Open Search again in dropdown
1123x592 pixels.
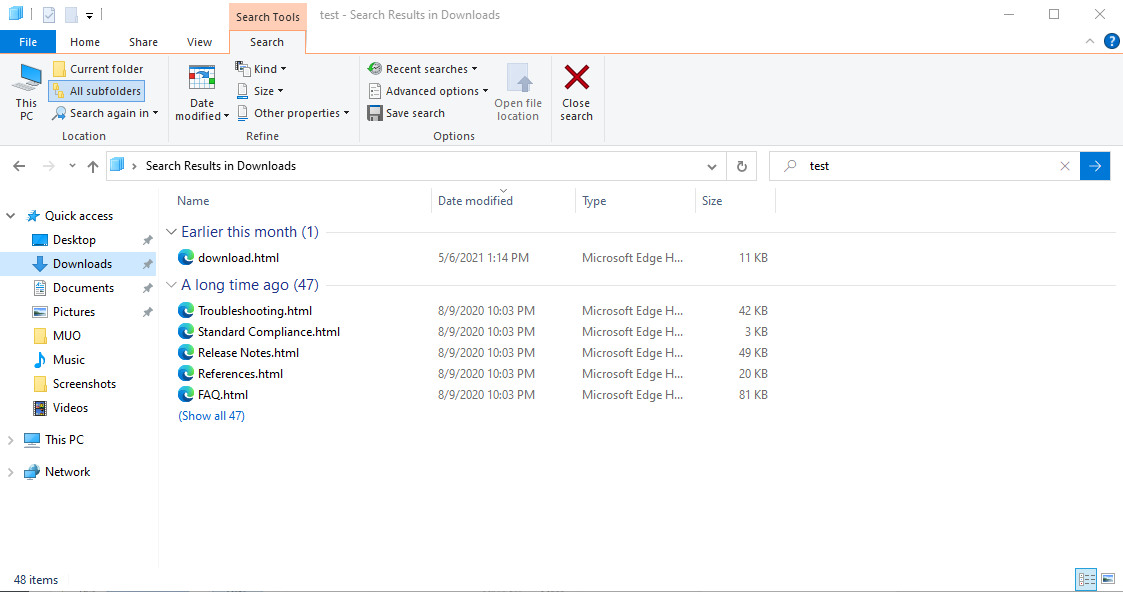tap(105, 113)
